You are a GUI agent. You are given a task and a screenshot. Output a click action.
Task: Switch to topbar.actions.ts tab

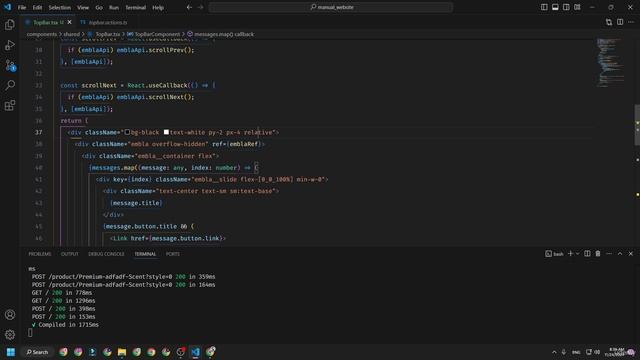[x=104, y=22]
